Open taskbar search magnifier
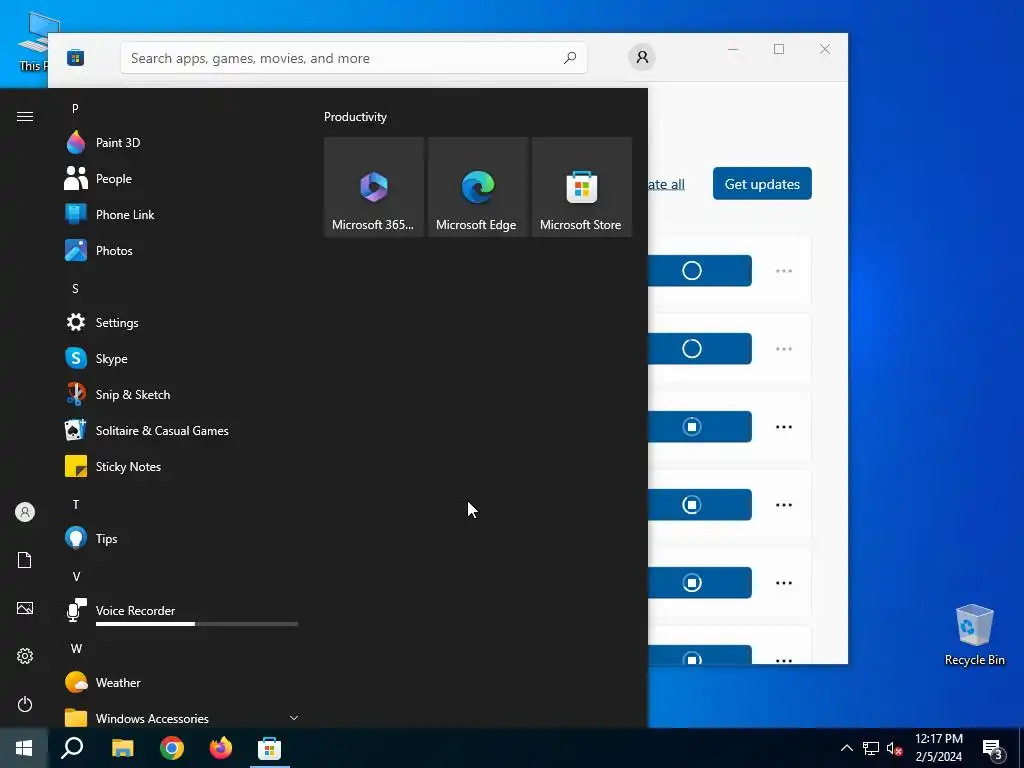Image resolution: width=1024 pixels, height=768 pixels. [x=72, y=748]
